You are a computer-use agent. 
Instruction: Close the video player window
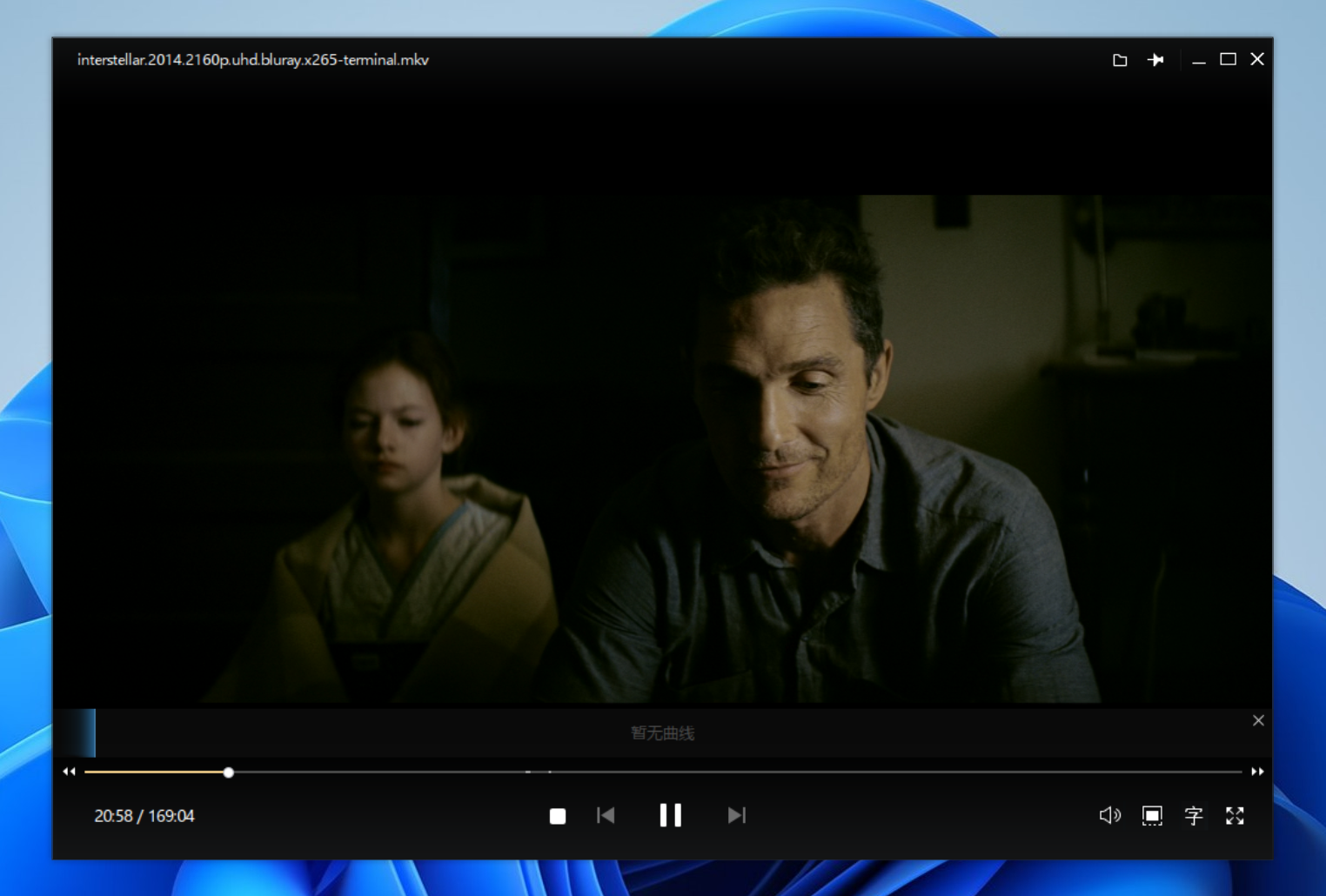point(1257,59)
